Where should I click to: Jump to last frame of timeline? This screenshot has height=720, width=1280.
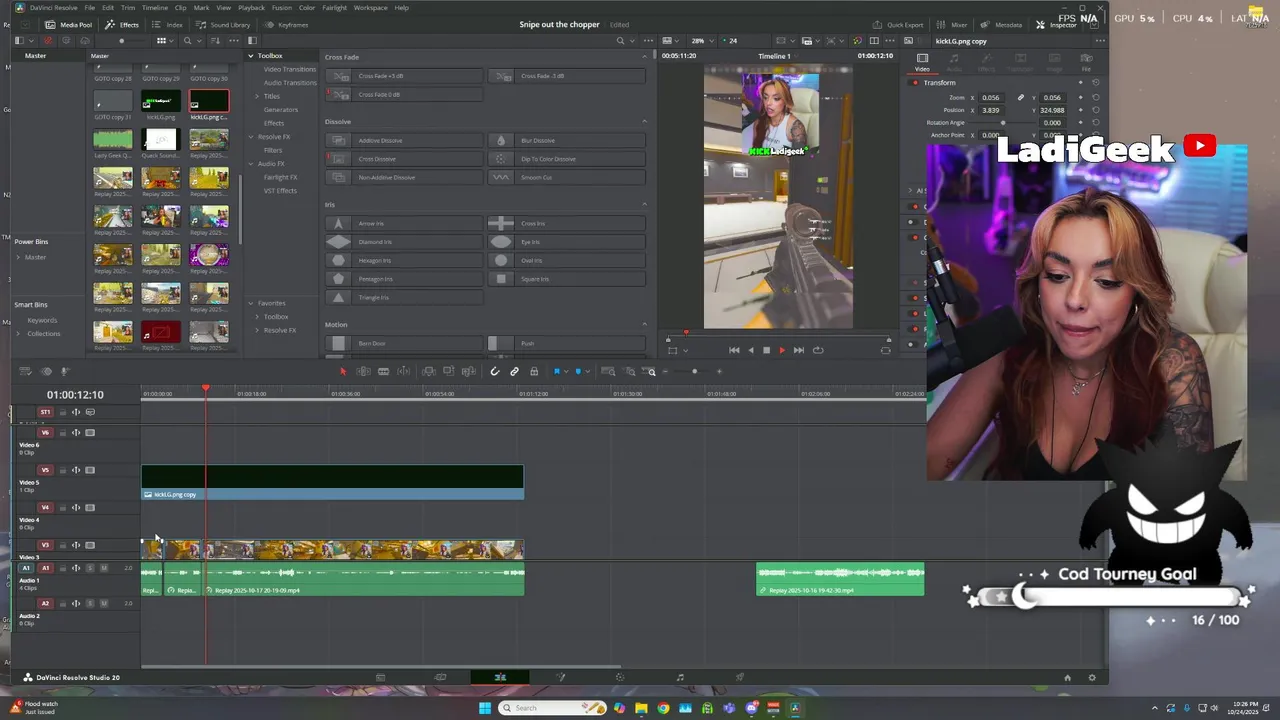click(798, 350)
